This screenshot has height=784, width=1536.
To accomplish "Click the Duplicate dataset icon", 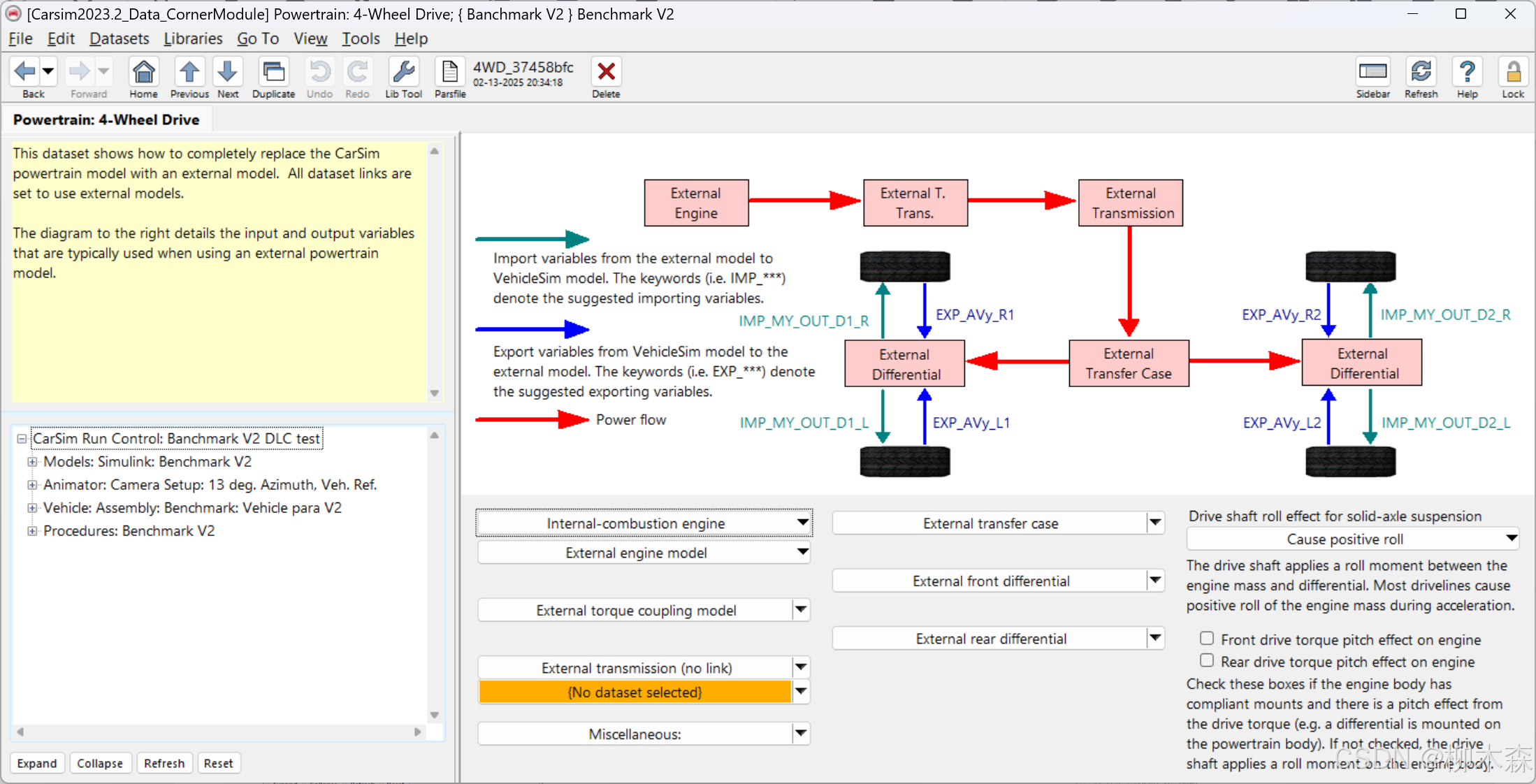I will click(x=273, y=72).
